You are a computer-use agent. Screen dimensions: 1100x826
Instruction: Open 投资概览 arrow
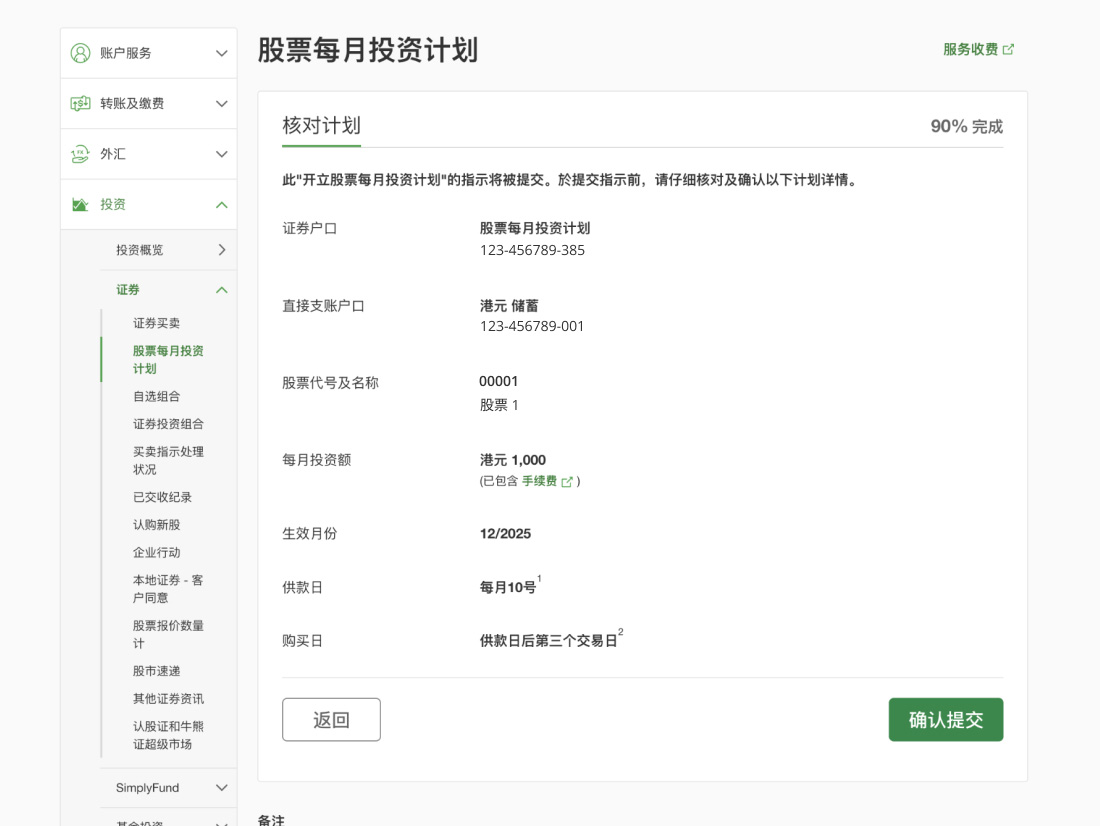pos(222,250)
